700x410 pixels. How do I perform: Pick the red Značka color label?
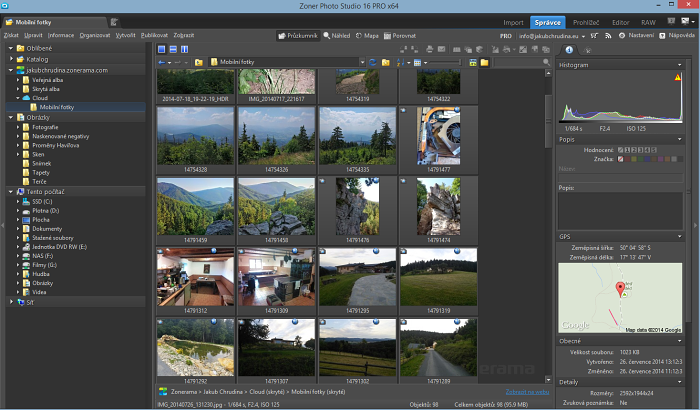627,159
